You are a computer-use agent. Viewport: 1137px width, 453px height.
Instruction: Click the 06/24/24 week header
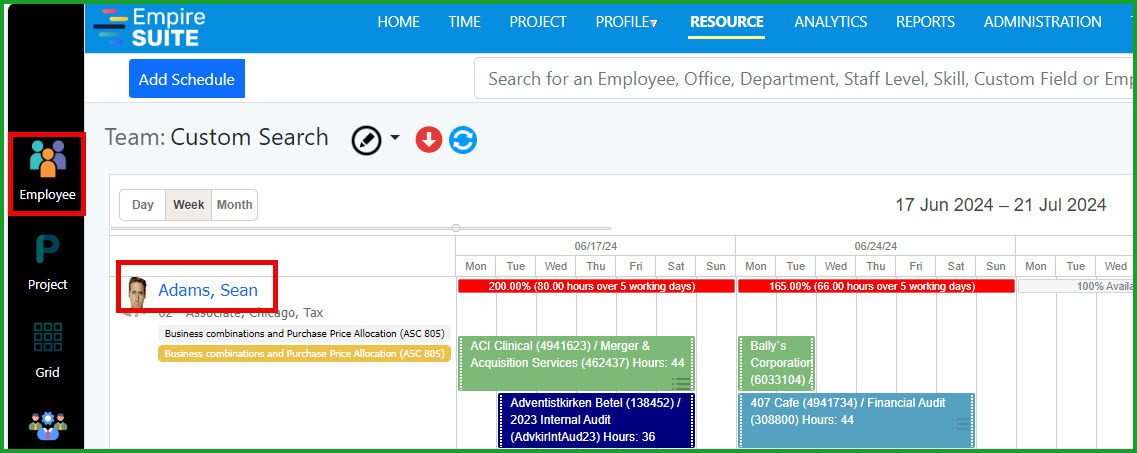pyautogui.click(x=875, y=246)
